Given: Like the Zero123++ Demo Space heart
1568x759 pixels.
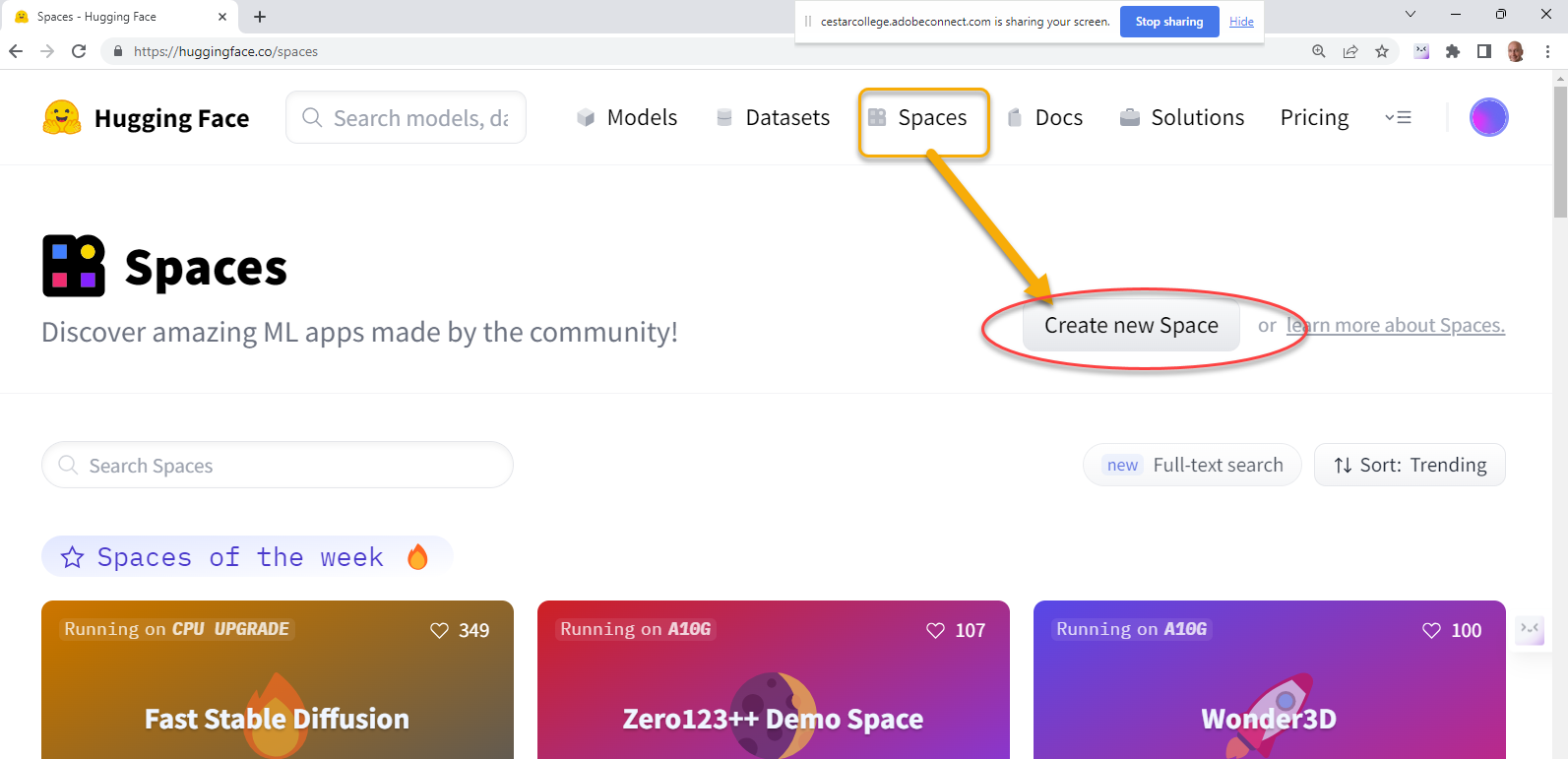Looking at the screenshot, I should [935, 630].
